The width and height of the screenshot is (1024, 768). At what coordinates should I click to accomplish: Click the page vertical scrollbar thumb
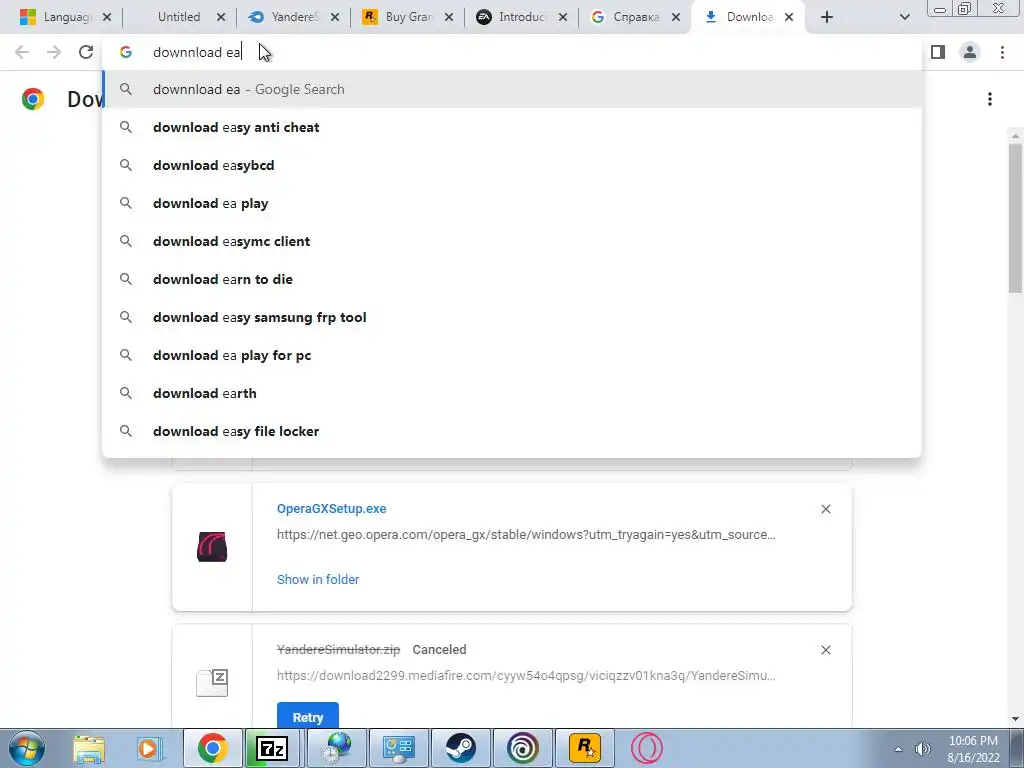click(x=1015, y=217)
